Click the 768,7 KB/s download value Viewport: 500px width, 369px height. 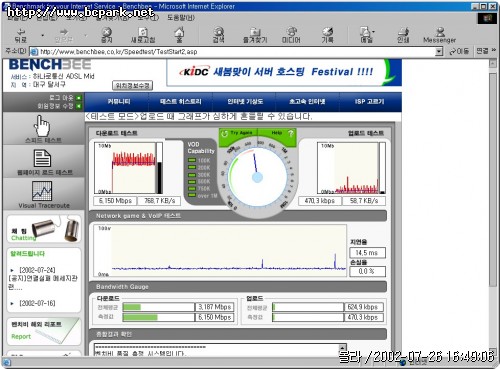pyautogui.click(x=159, y=201)
